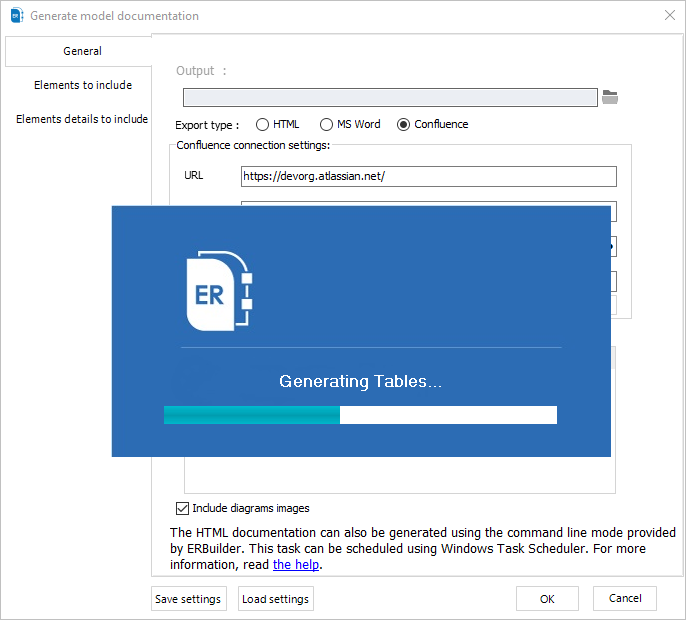The height and width of the screenshot is (620, 686).
Task: Click the Load settings button
Action: click(x=276, y=599)
